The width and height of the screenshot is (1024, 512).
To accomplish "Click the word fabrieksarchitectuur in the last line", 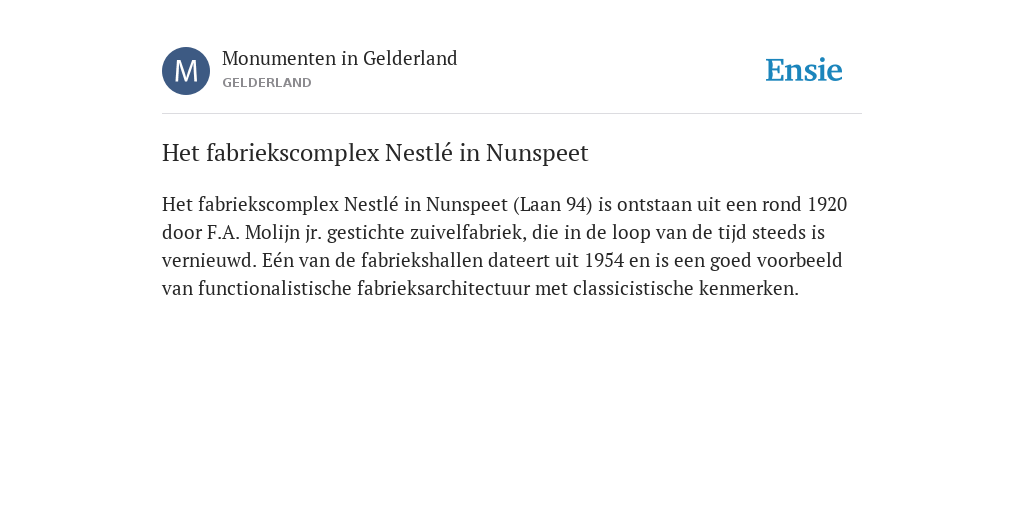I will (x=443, y=289).
